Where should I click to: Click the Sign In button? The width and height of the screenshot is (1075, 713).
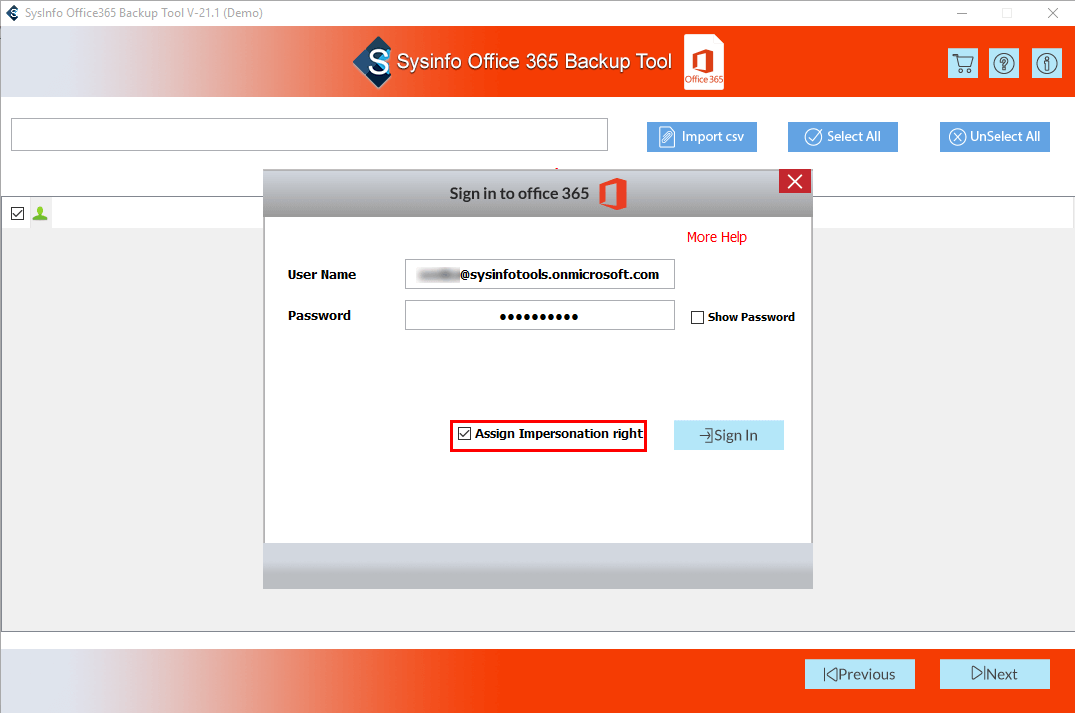click(x=728, y=435)
